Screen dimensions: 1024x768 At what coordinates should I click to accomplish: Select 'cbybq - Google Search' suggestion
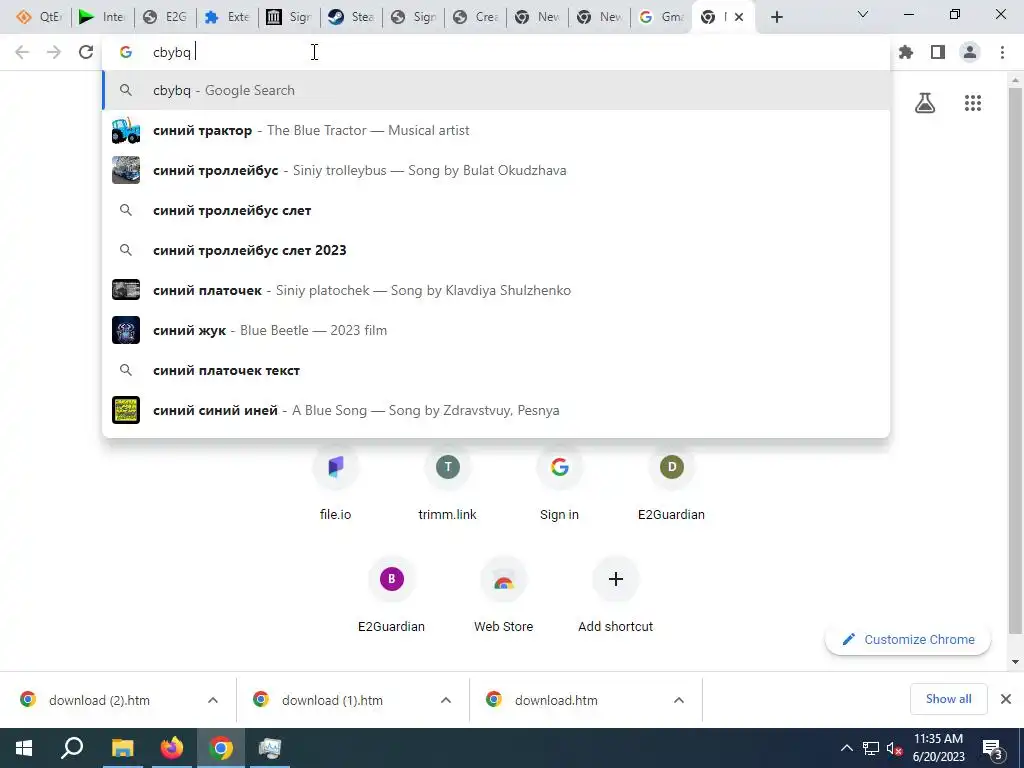[x=496, y=90]
